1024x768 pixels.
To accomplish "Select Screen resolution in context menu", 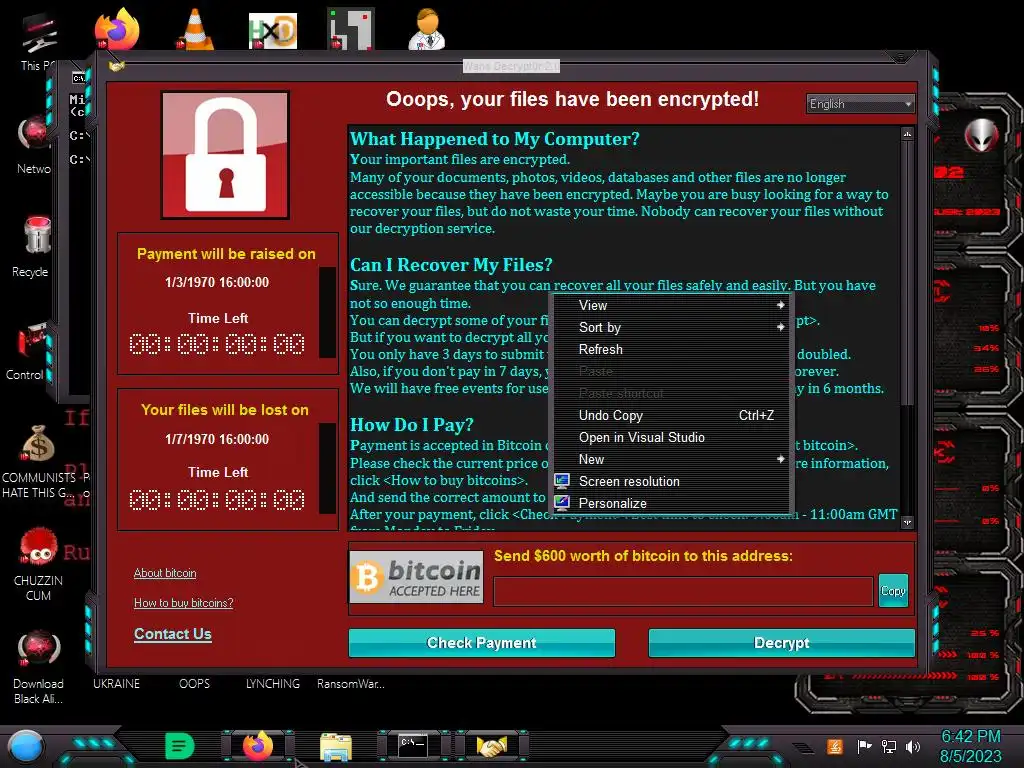I will (673, 481).
